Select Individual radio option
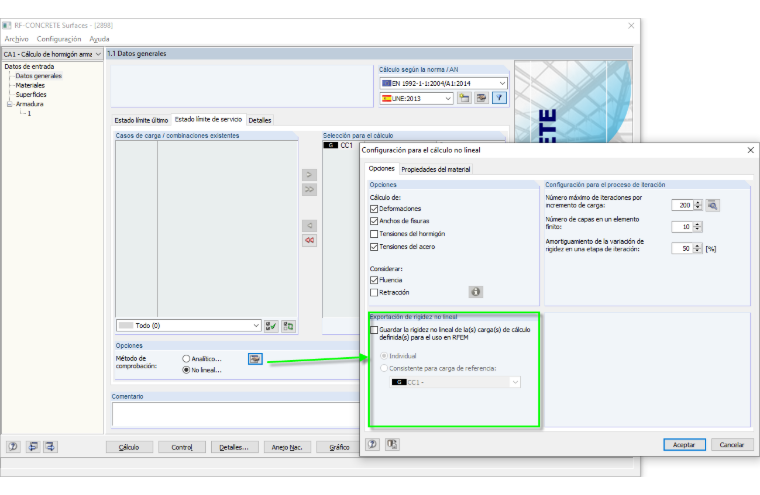This screenshot has width=760, height=495. coord(383,356)
